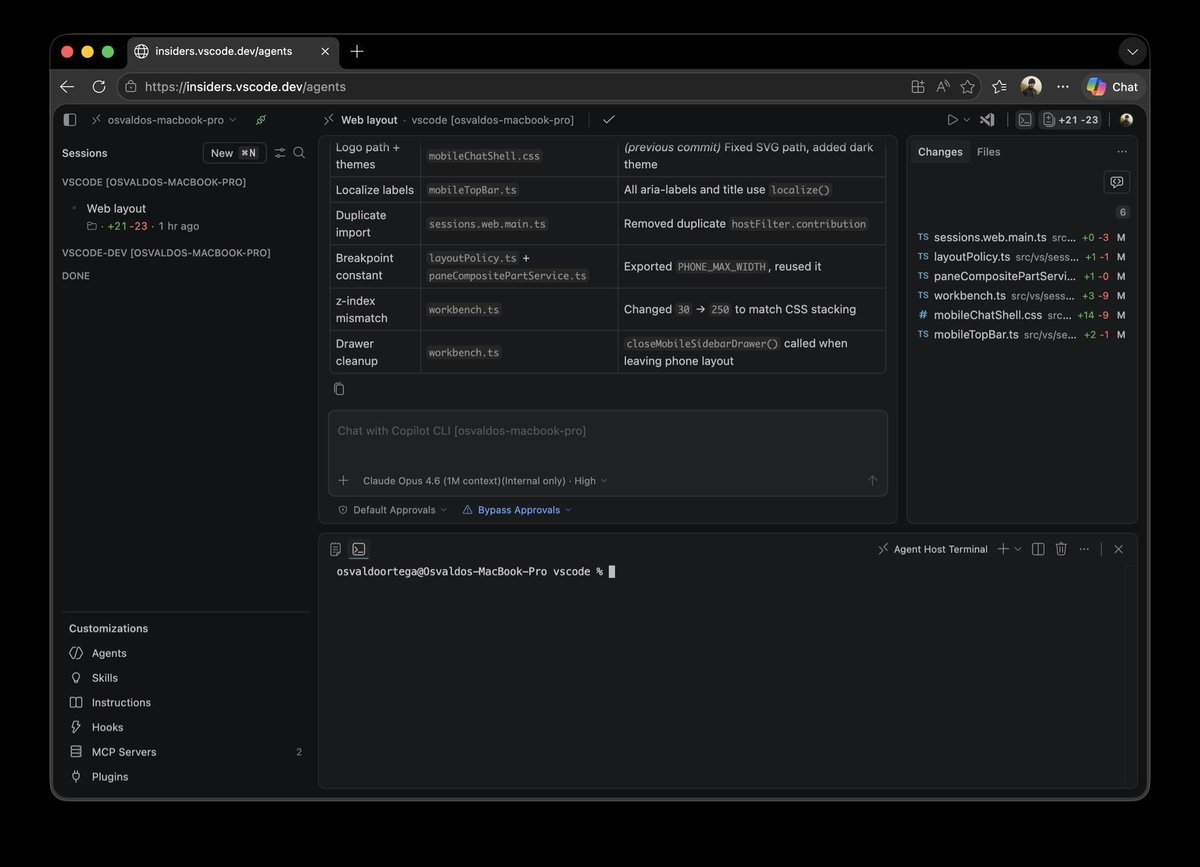Click the feedback comment icon in Changes panel
Screen dimensions: 1200x867
click(x=1116, y=182)
